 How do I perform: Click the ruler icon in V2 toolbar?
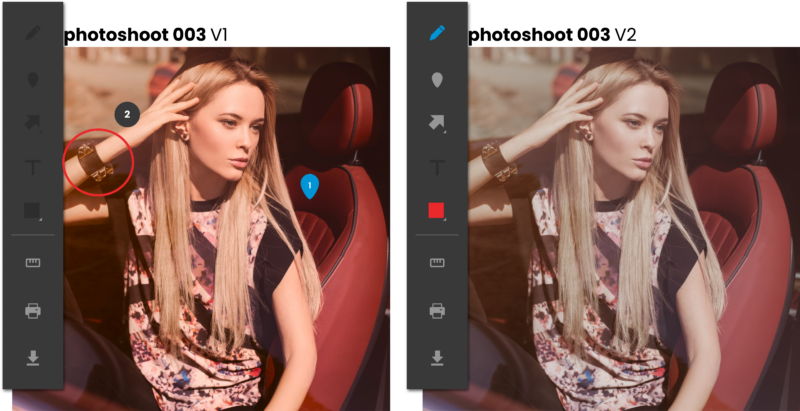[437, 263]
